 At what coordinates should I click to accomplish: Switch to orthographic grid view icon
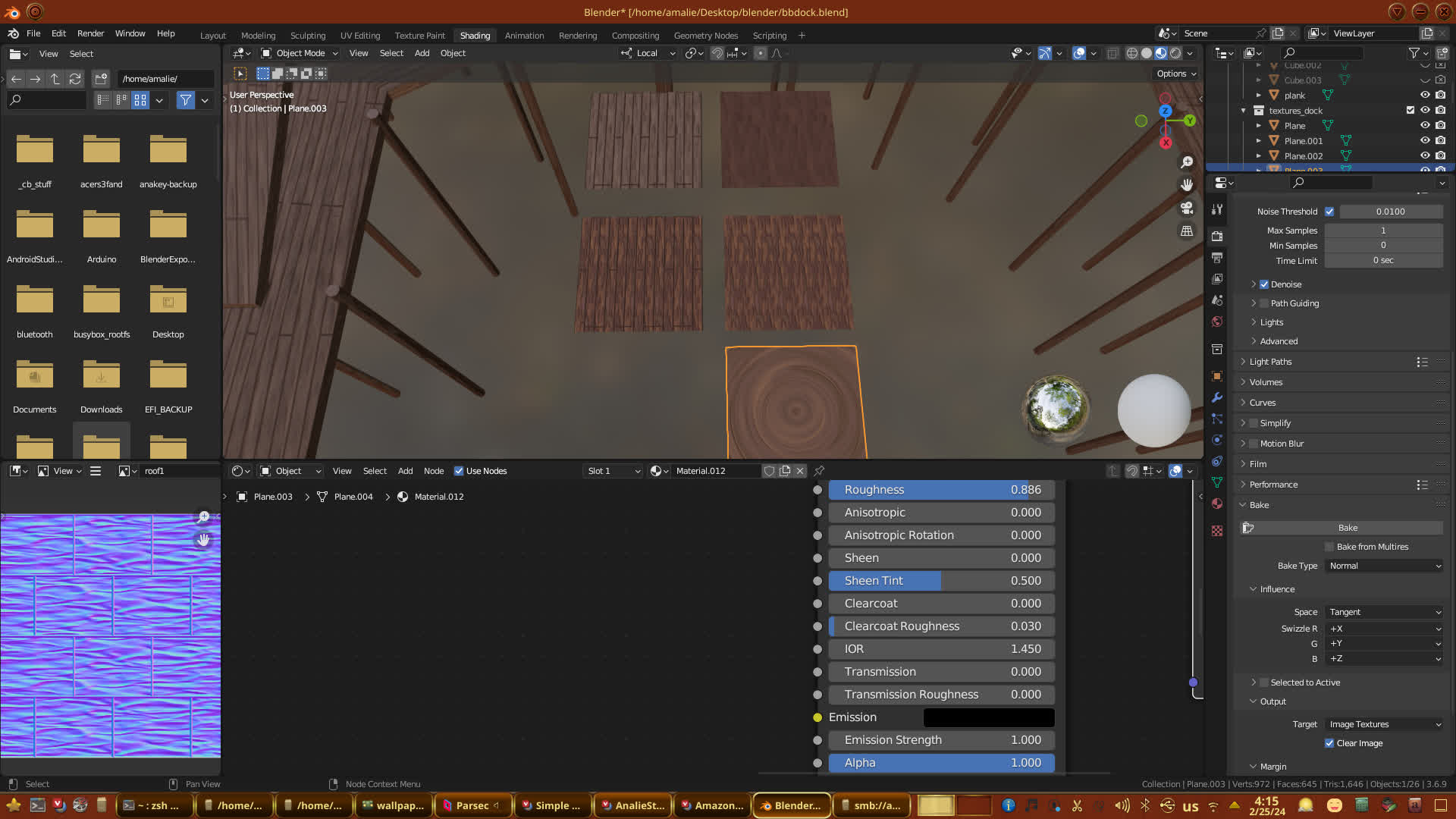[1187, 231]
